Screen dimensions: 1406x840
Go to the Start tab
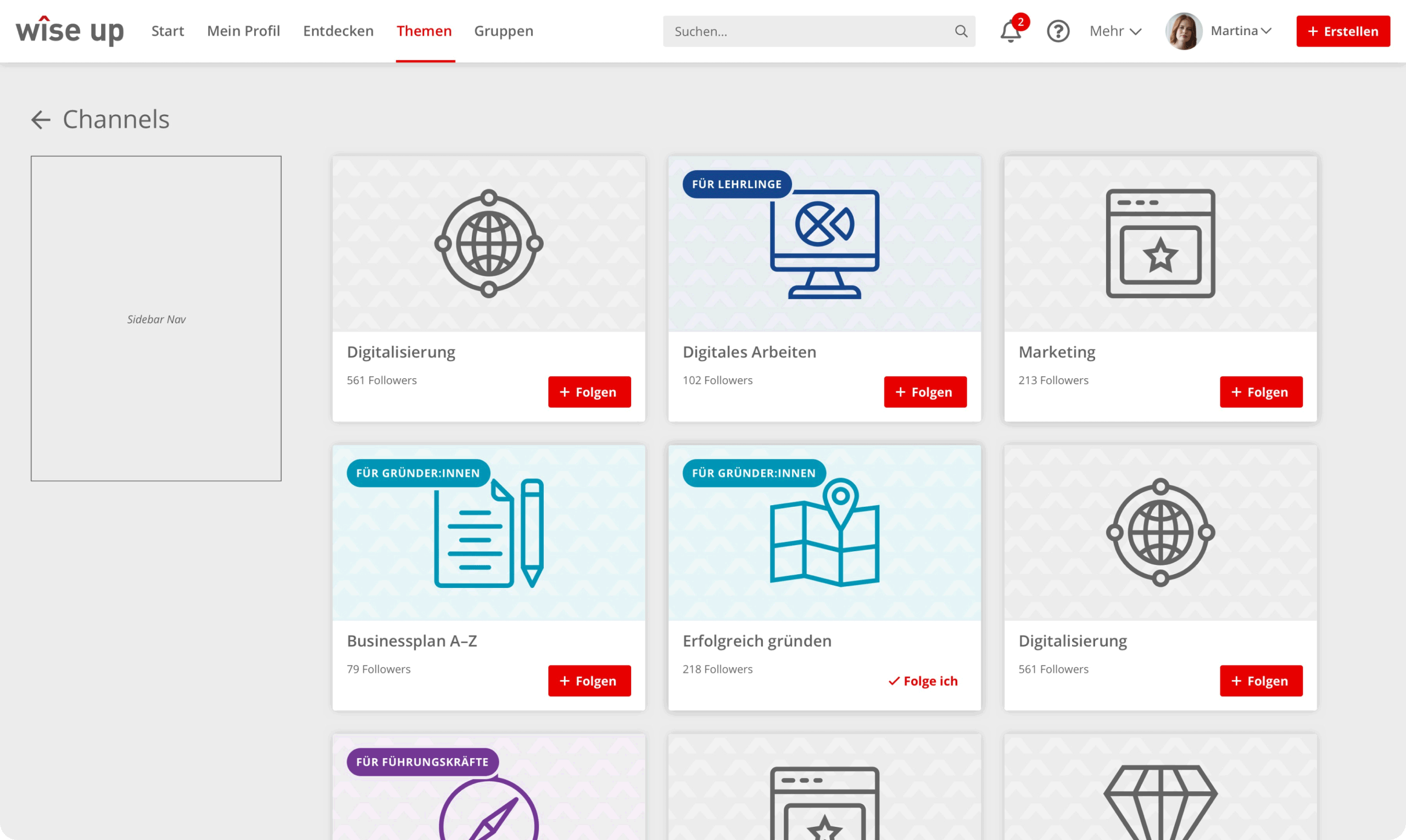(168, 31)
